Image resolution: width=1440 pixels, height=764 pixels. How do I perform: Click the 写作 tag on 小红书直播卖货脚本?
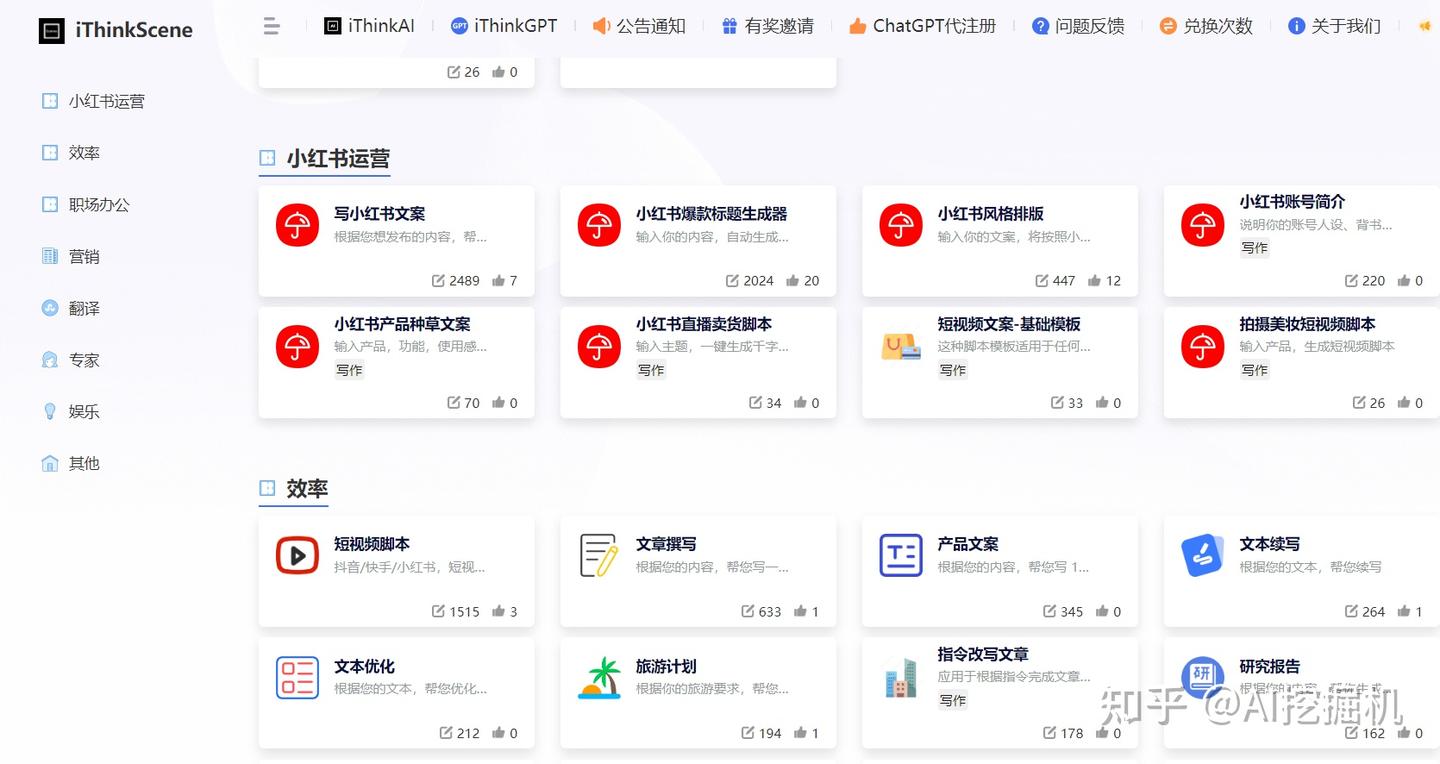click(650, 370)
